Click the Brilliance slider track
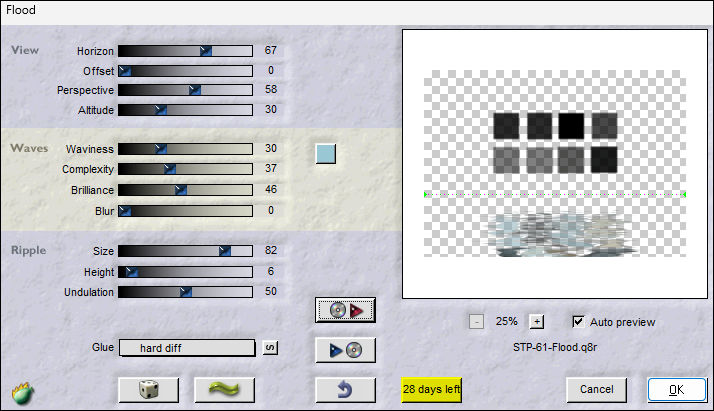 coord(185,190)
